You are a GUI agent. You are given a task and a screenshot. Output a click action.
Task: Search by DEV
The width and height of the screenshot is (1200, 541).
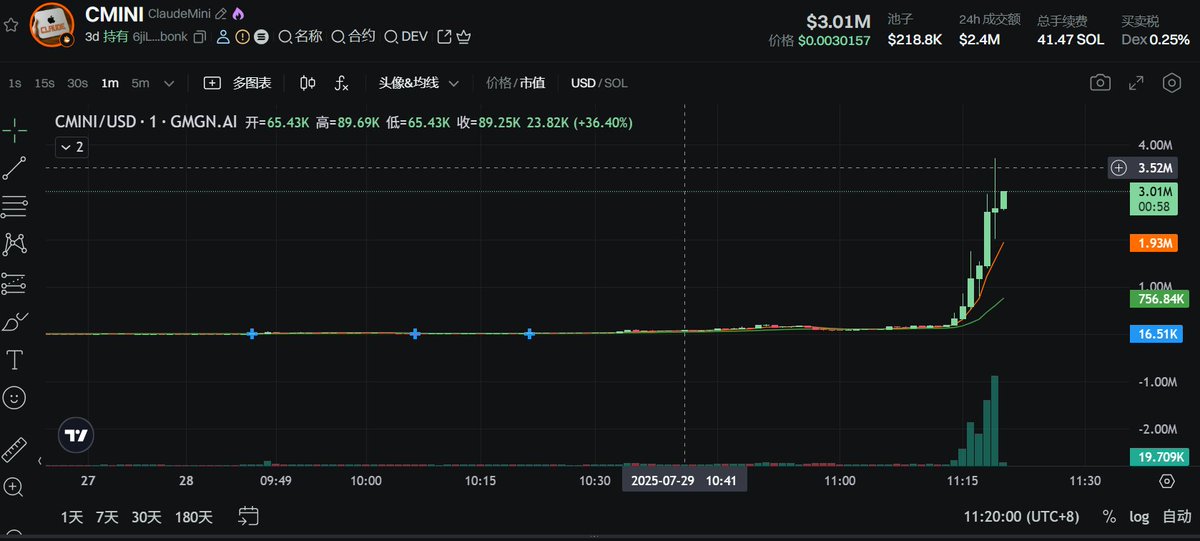[x=407, y=37]
